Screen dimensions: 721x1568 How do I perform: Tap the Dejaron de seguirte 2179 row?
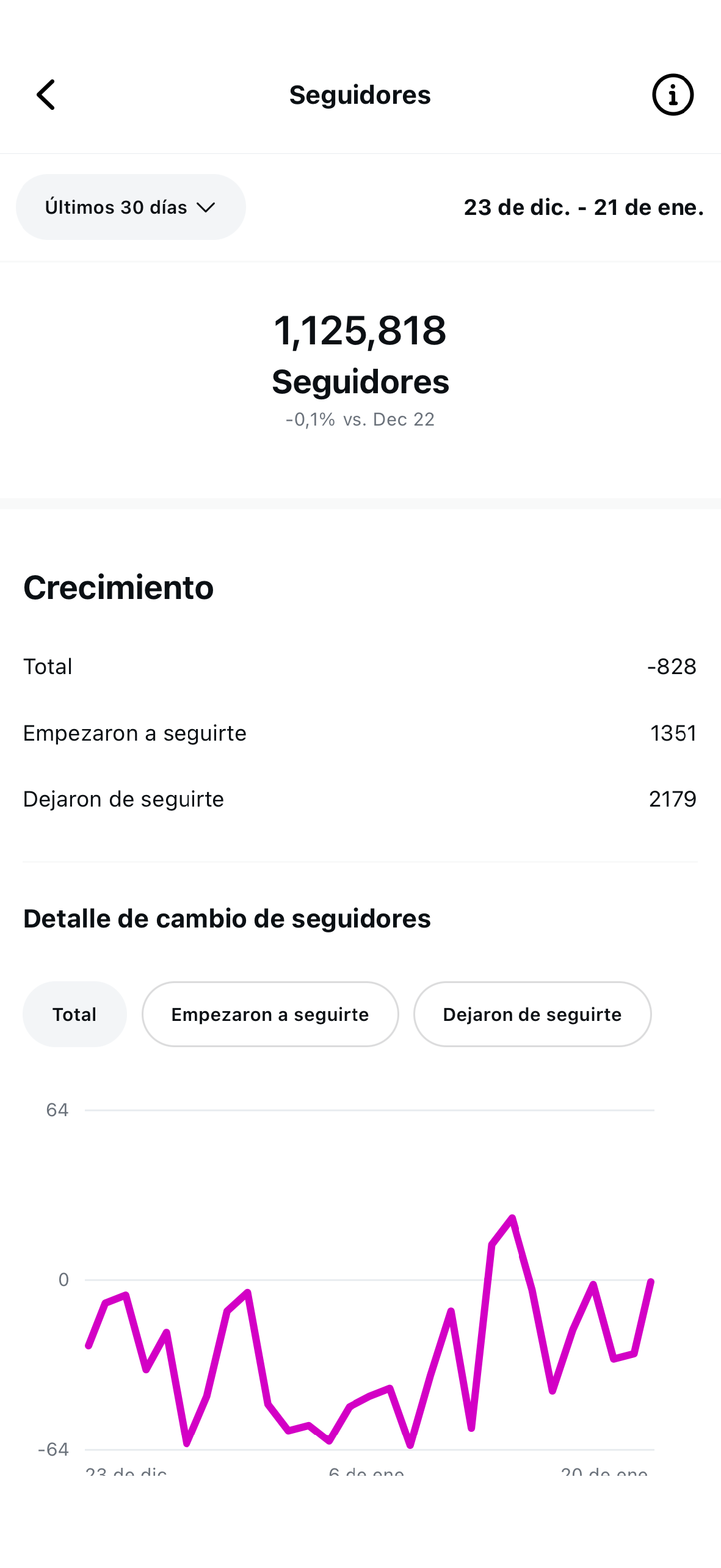click(360, 799)
